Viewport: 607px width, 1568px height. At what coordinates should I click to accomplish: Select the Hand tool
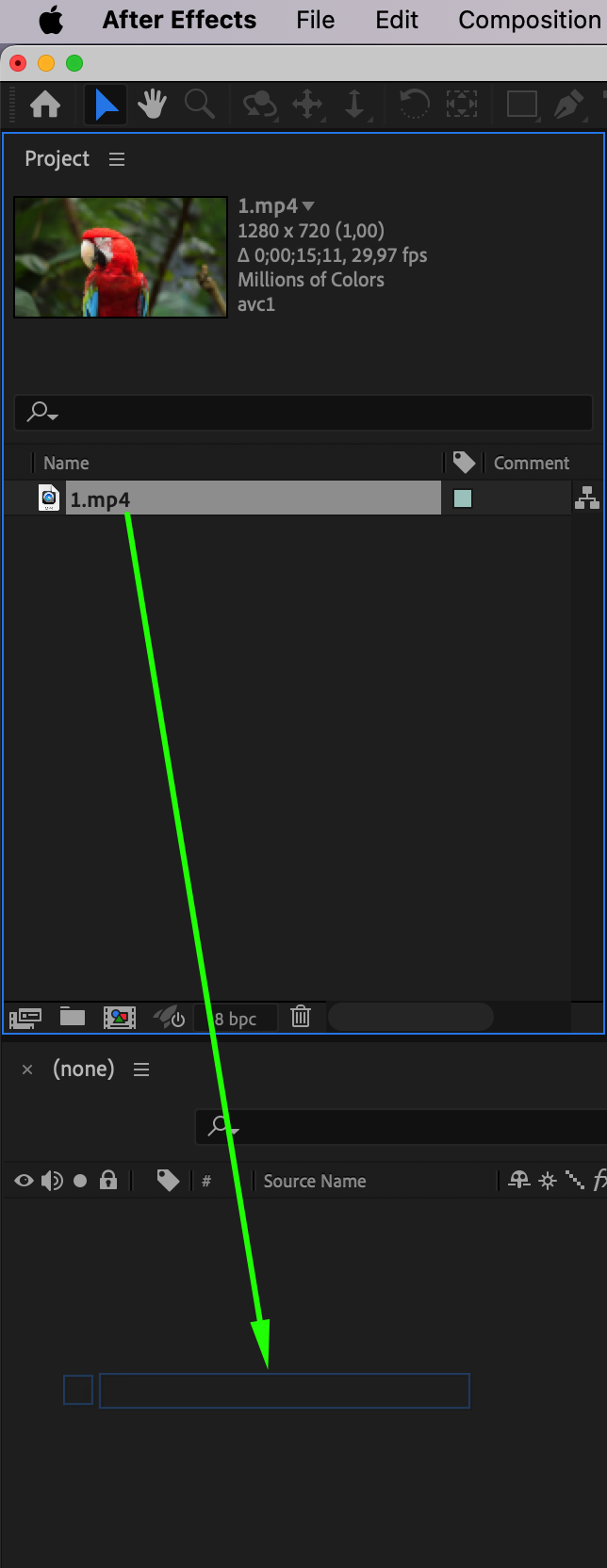tap(152, 104)
